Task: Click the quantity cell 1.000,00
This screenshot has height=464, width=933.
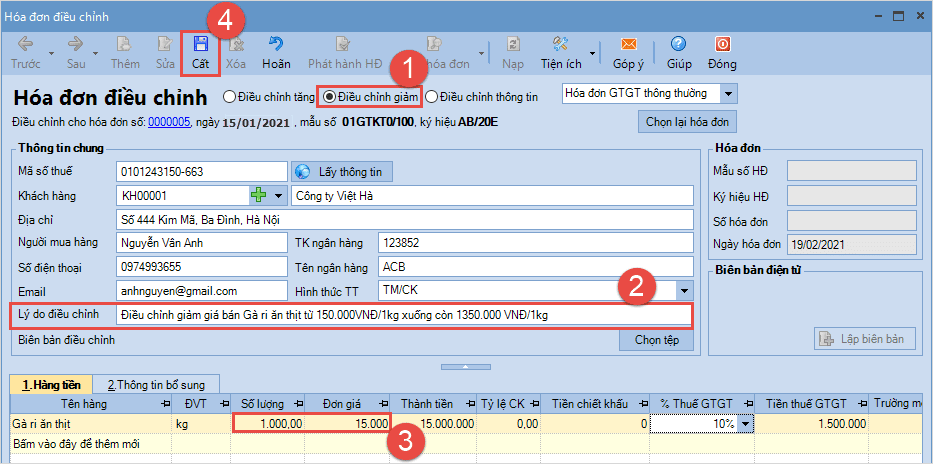Action: 268,424
